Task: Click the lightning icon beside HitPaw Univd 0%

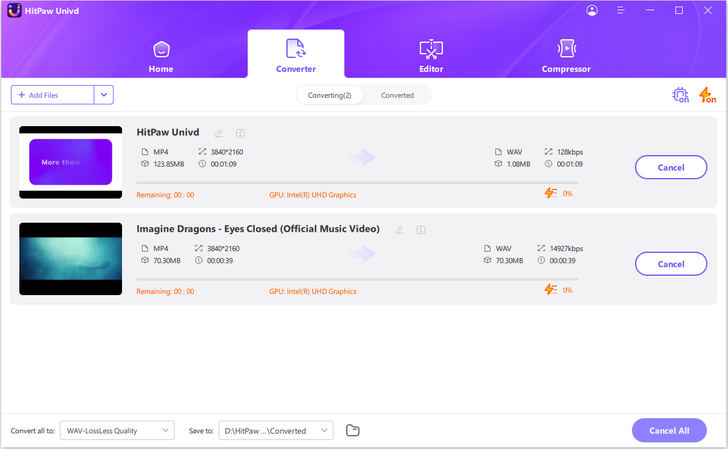Action: [551, 193]
